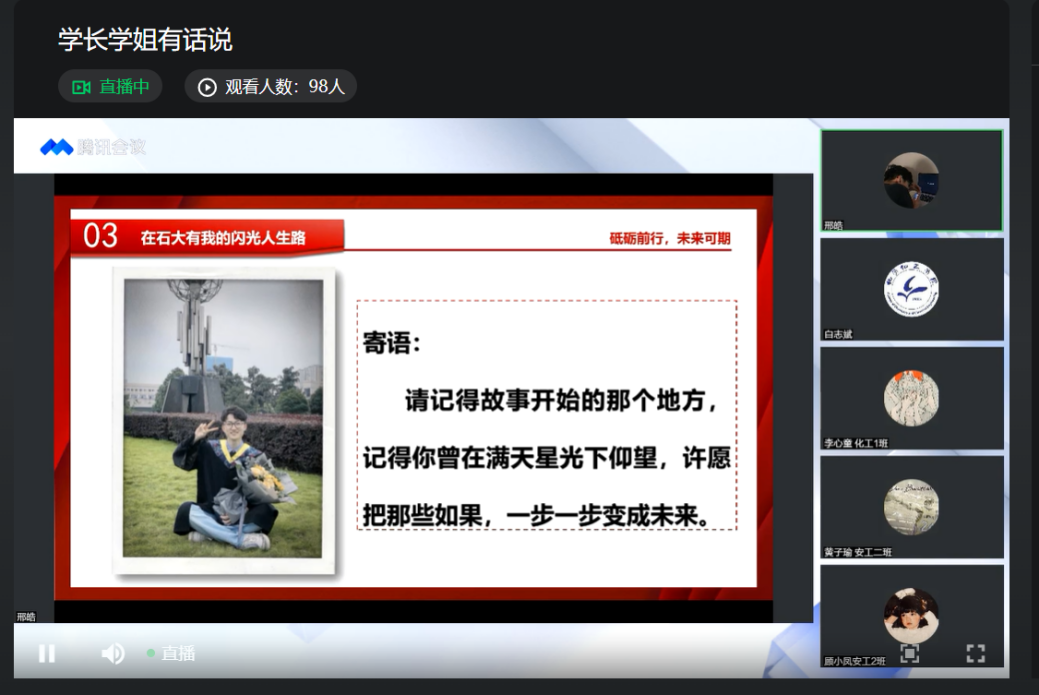Click the page title 学长学姐有话说
Image resolution: width=1039 pixels, height=695 pixels.
tap(145, 39)
